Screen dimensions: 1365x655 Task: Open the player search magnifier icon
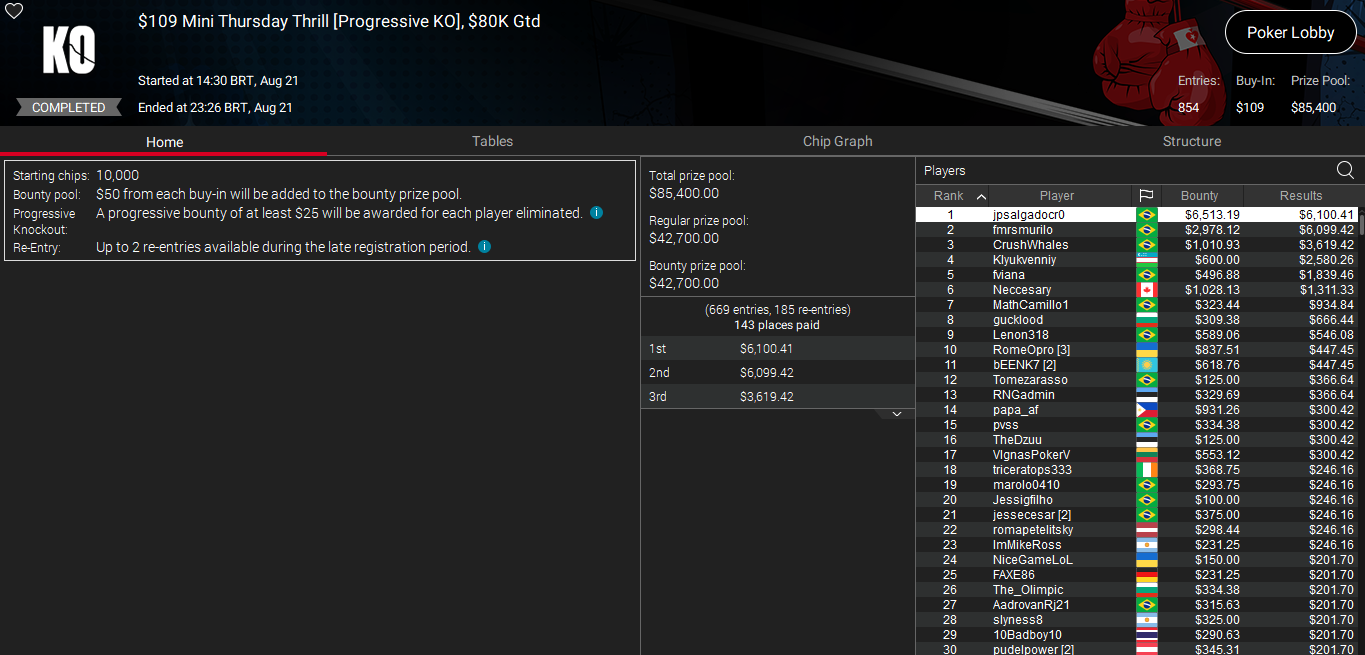point(1345,170)
